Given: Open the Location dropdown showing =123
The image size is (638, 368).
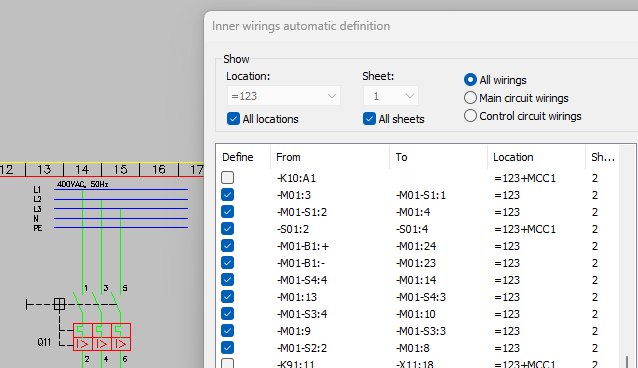Looking at the screenshot, I should [x=284, y=96].
